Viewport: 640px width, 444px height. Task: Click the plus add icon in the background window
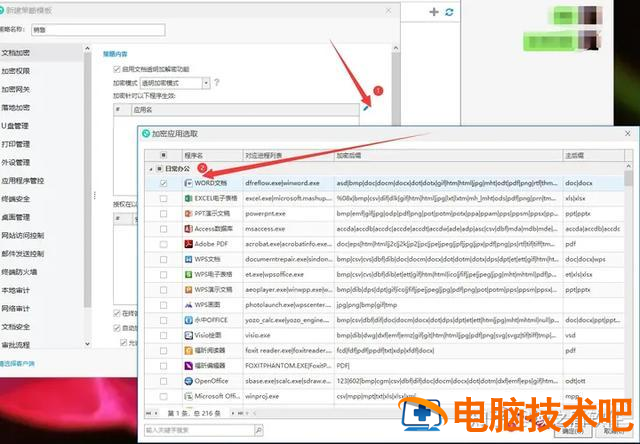[434, 12]
